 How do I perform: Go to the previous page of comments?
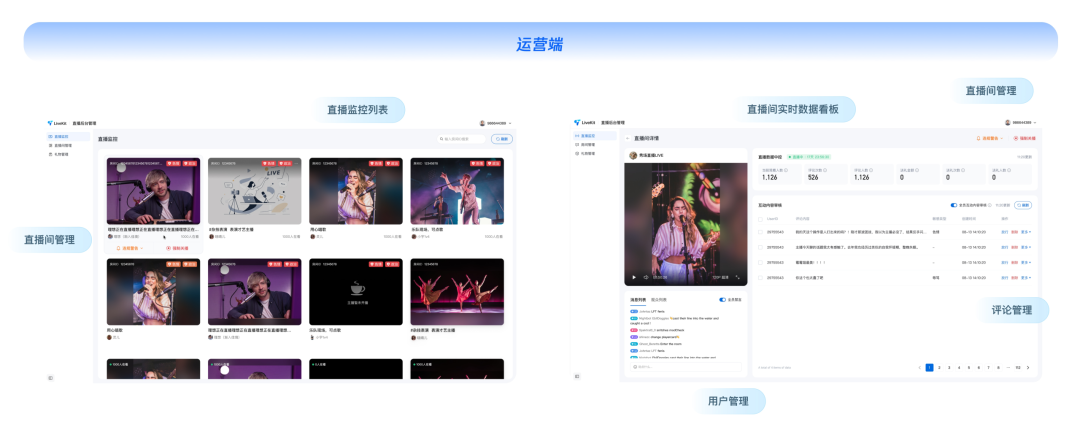tap(920, 368)
